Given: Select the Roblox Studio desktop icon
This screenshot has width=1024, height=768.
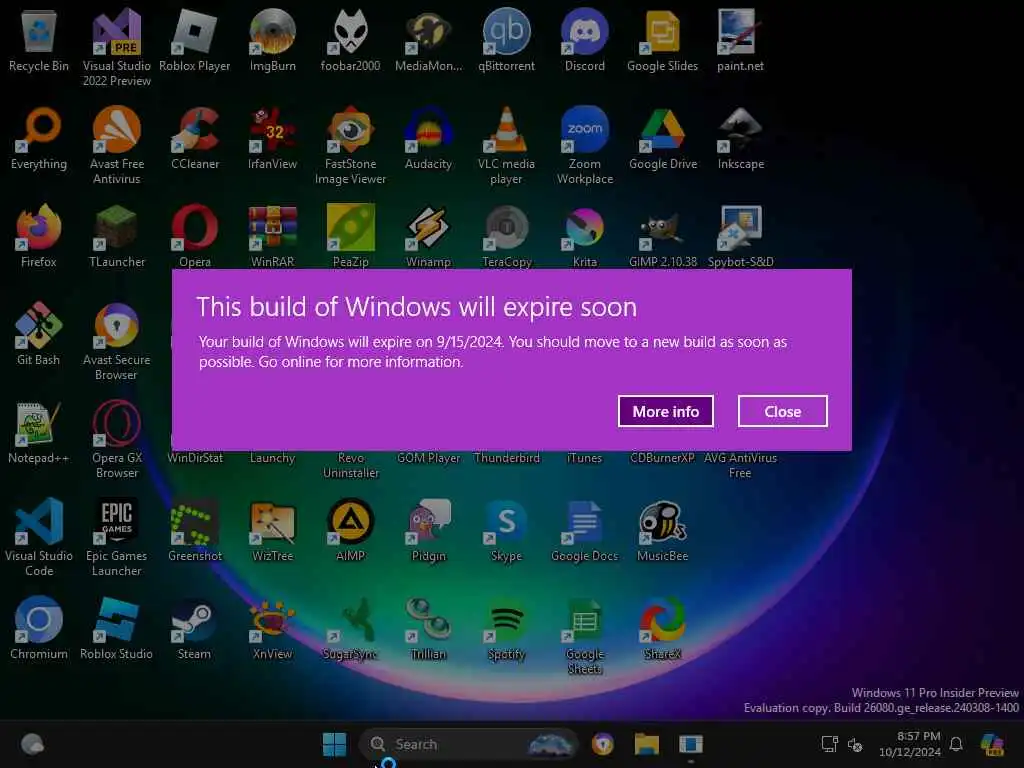Looking at the screenshot, I should point(117,628).
